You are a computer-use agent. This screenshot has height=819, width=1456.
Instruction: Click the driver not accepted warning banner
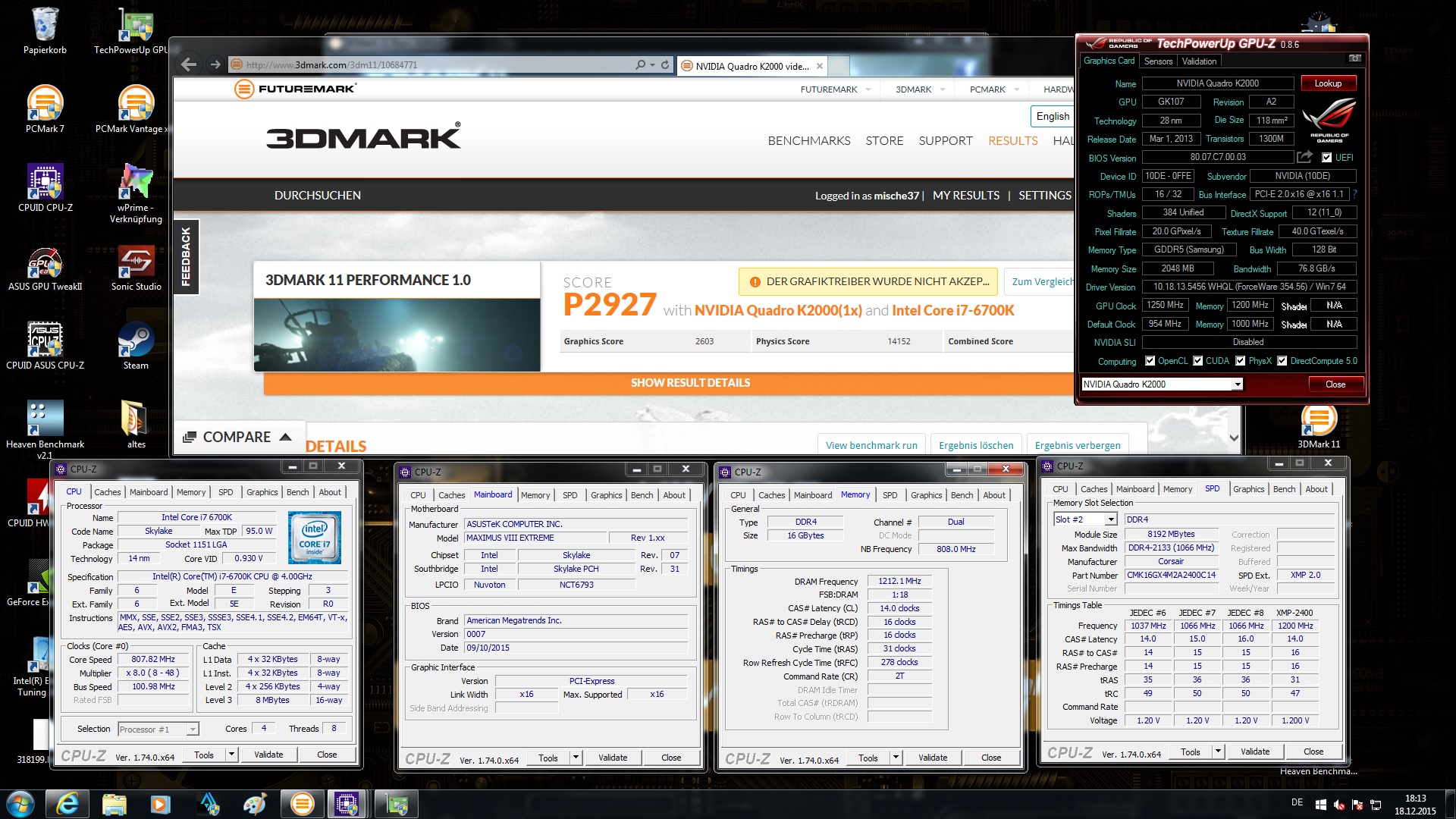coord(868,281)
